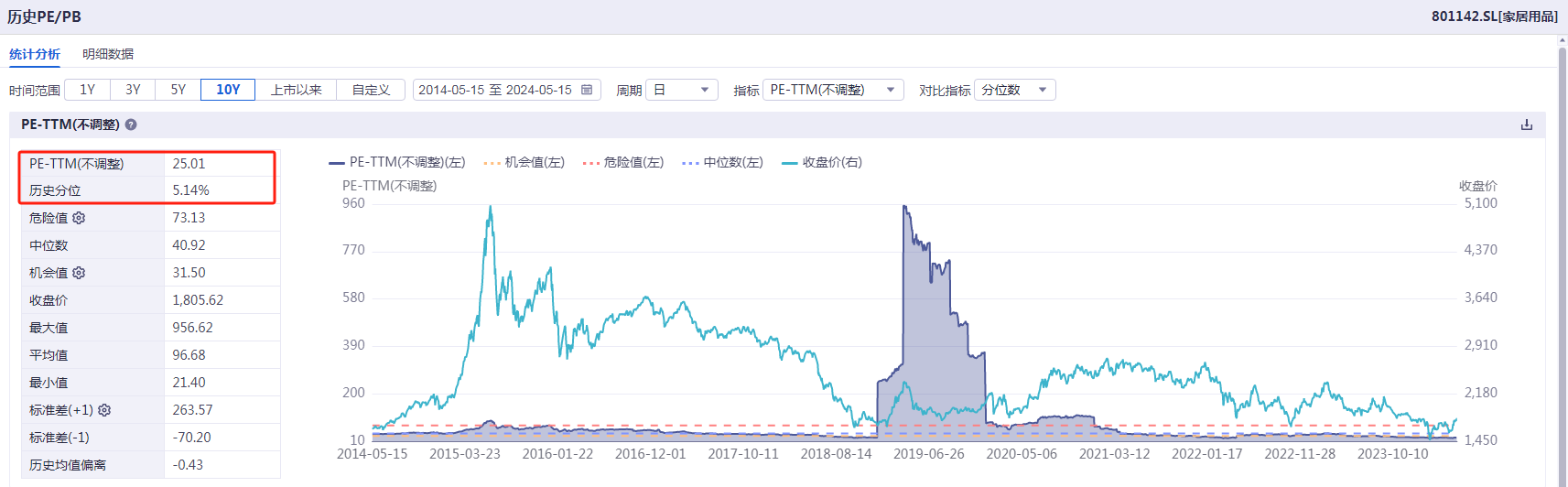The width and height of the screenshot is (1568, 487).
Task: Toggle PE-TTM(不调整)(左) series in legend
Action: pos(397,163)
